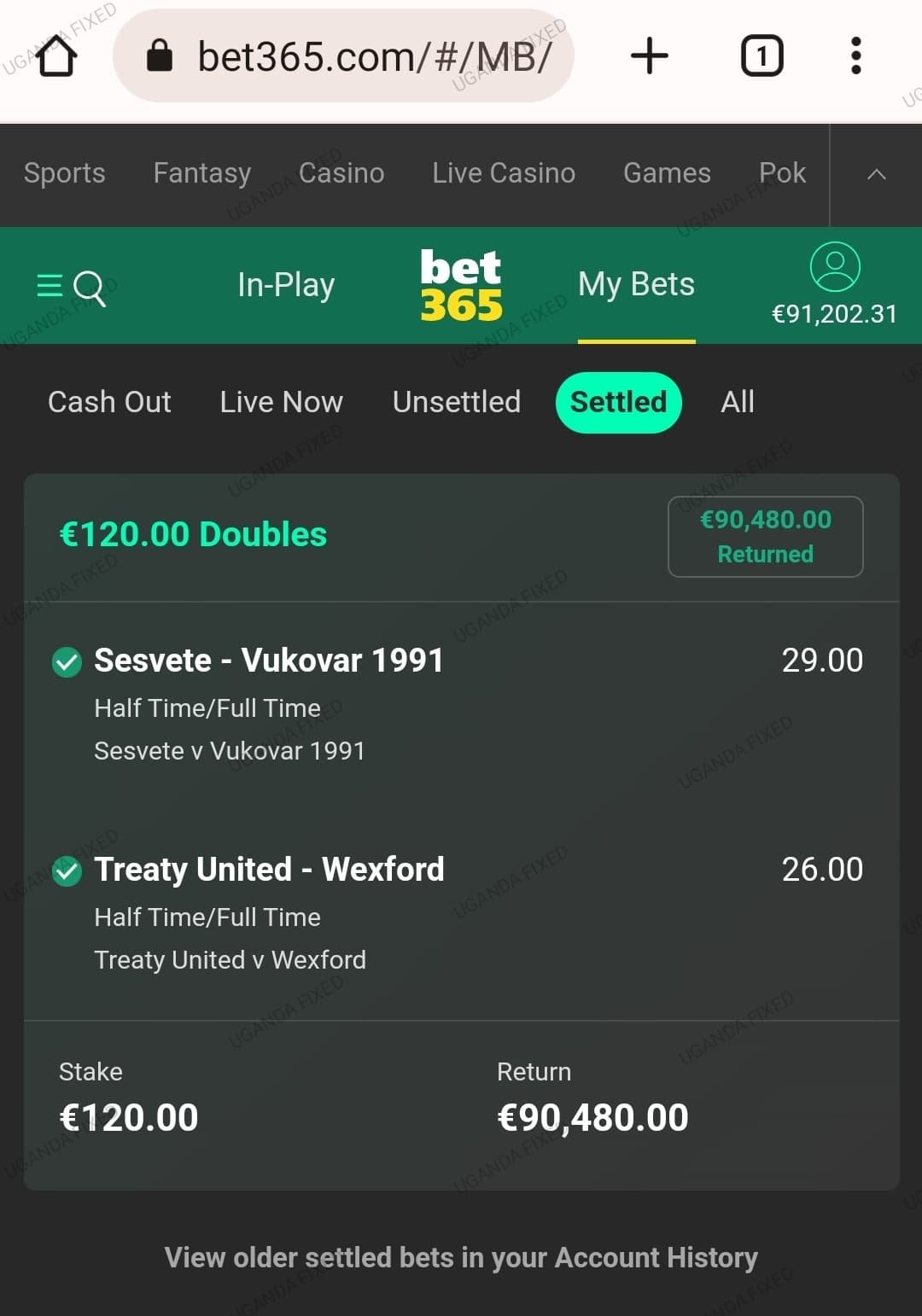Go to the Live Casino menu item
The height and width of the screenshot is (1316, 922).
coord(504,173)
